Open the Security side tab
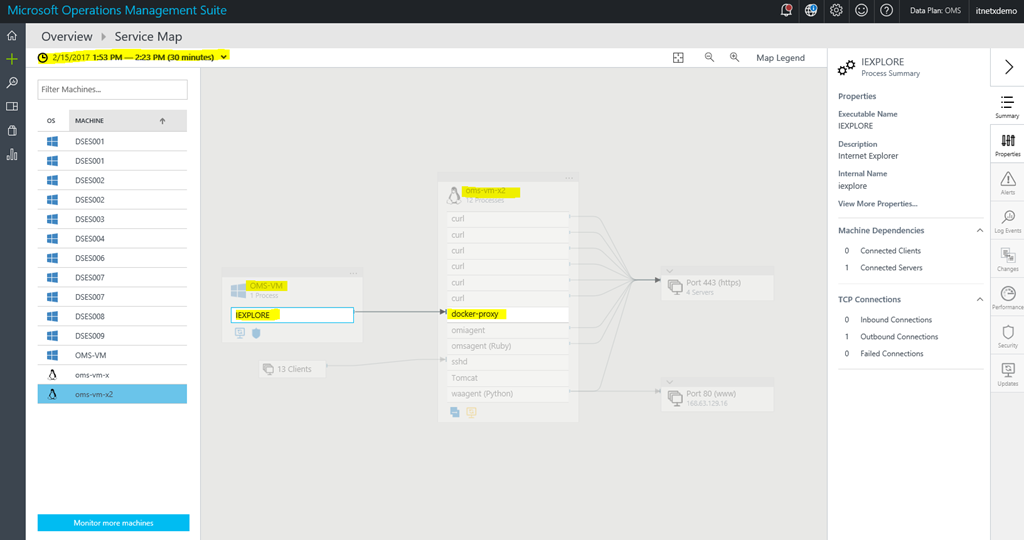Screen dimensions: 1024x540 pos(1007,335)
